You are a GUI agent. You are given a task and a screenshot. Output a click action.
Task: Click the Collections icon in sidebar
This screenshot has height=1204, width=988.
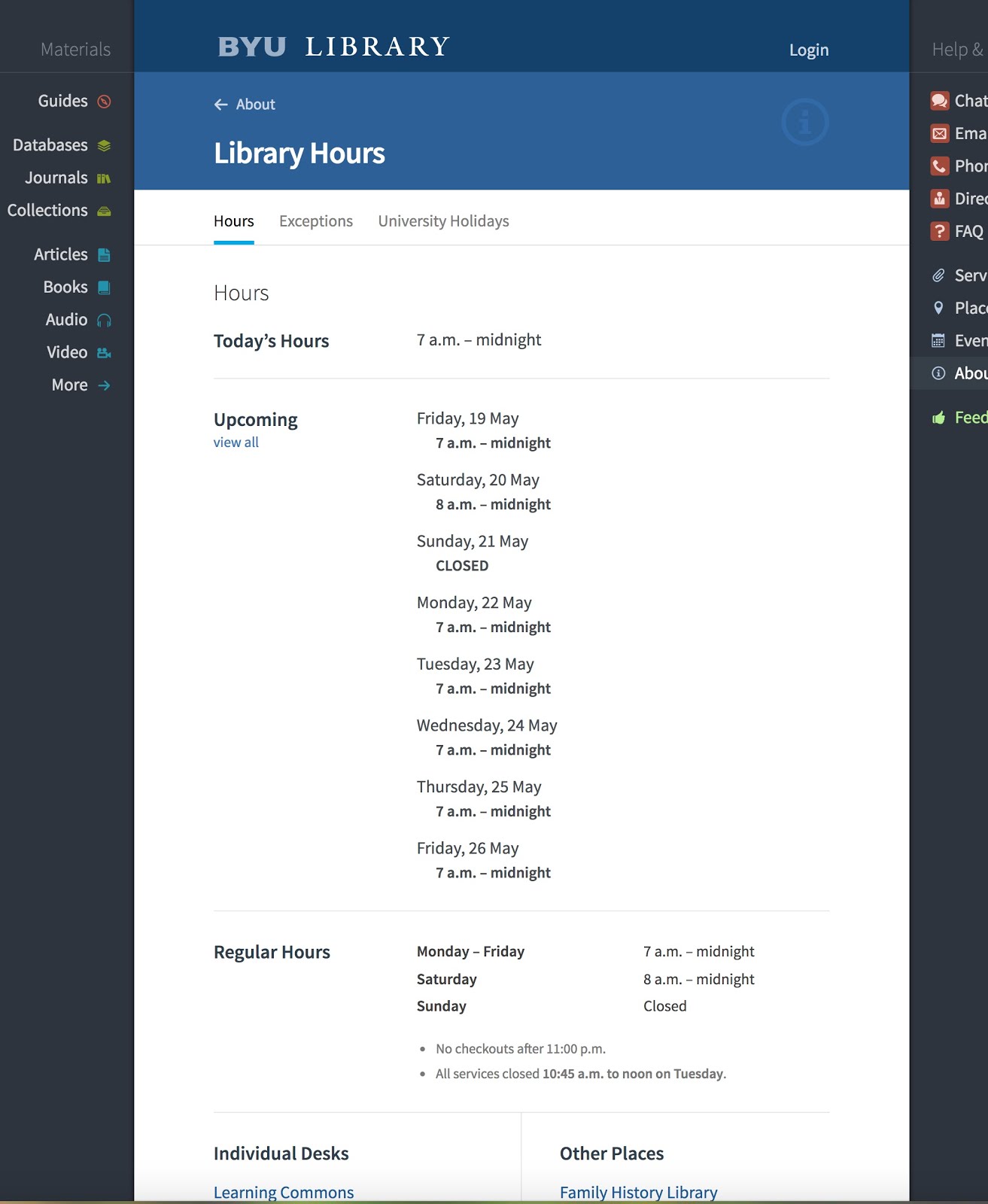tap(105, 211)
